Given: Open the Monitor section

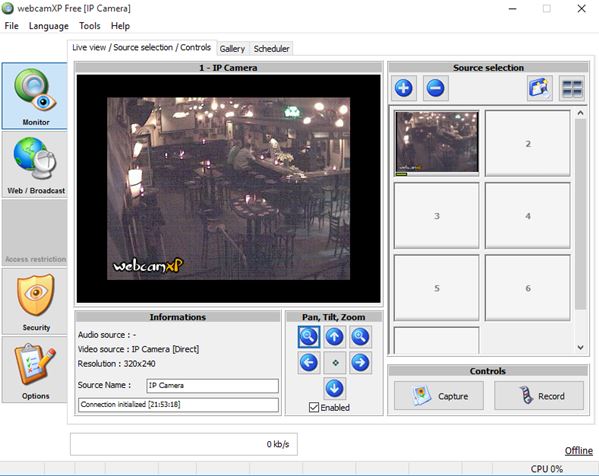Looking at the screenshot, I should tap(35, 96).
